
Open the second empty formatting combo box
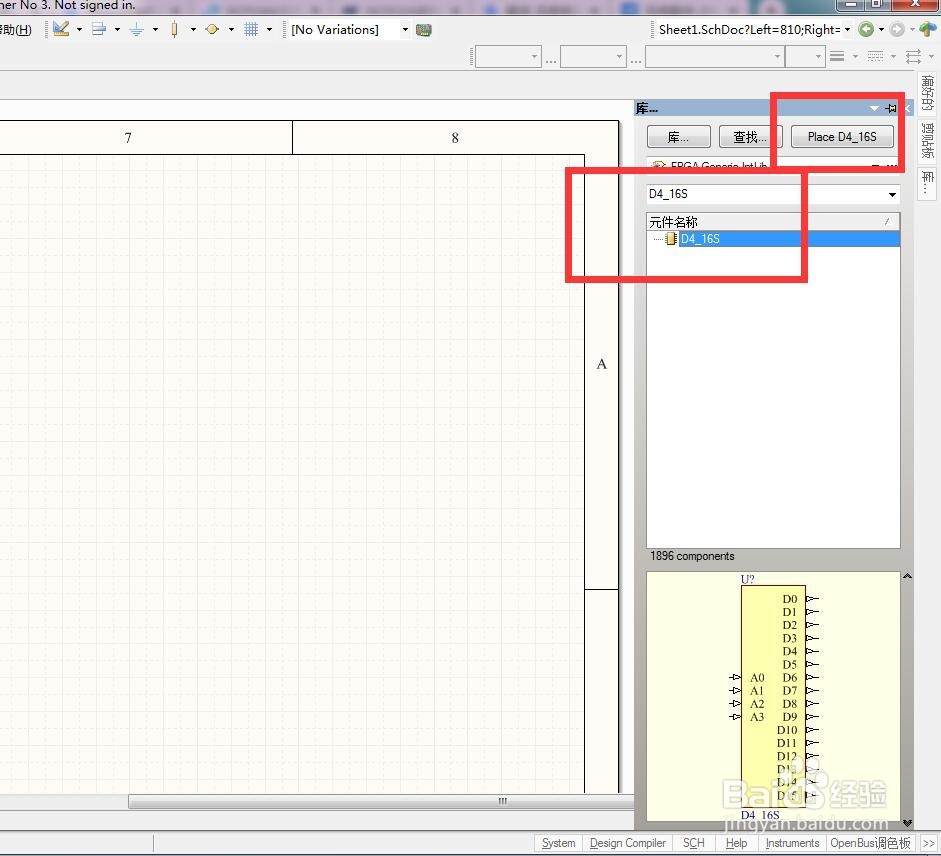[x=593, y=56]
